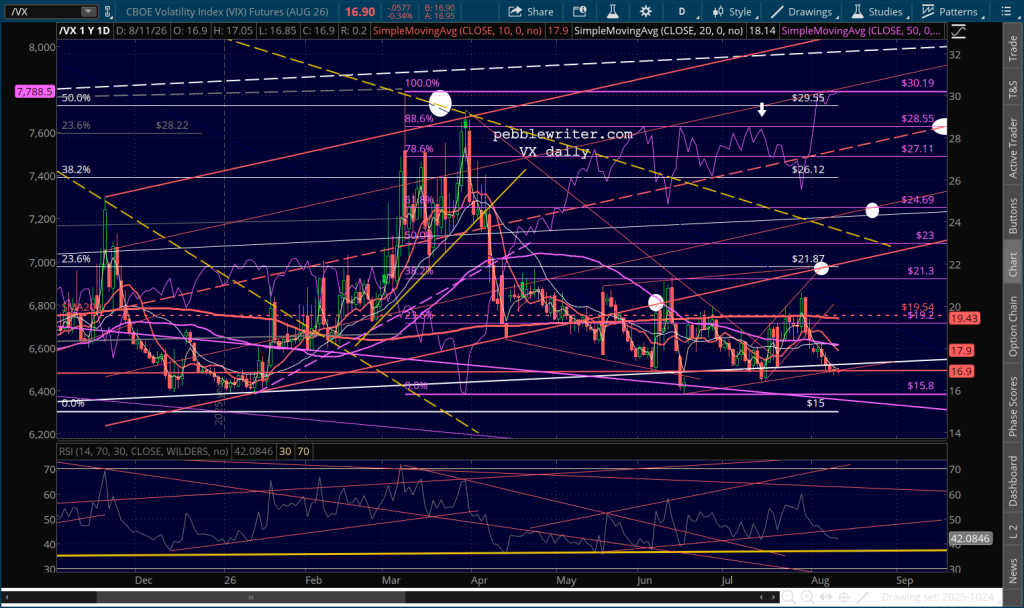The width and height of the screenshot is (1024, 608).
Task: Click the SimpleMovingAvg (CLOSE, 10, 0, no) label
Action: tap(457, 31)
